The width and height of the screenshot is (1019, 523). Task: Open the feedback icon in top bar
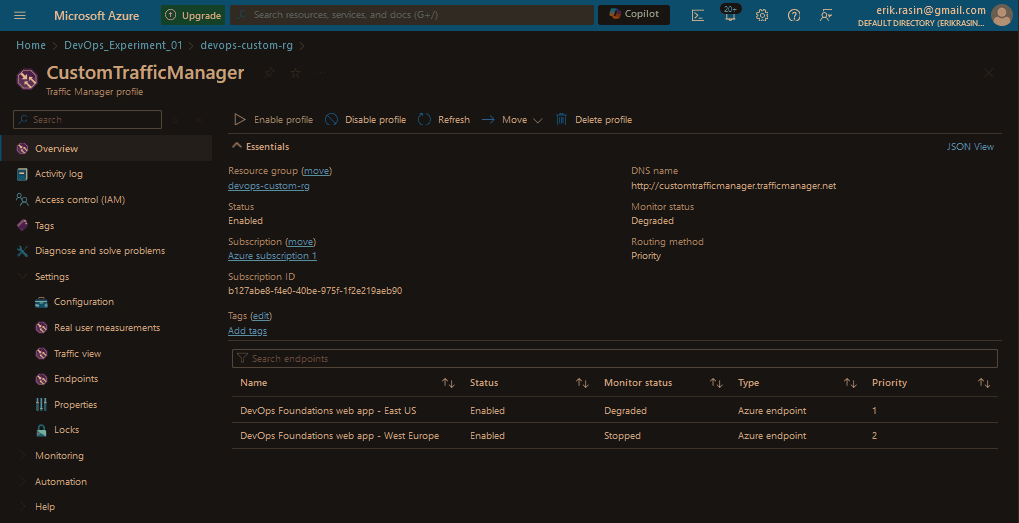[826, 15]
